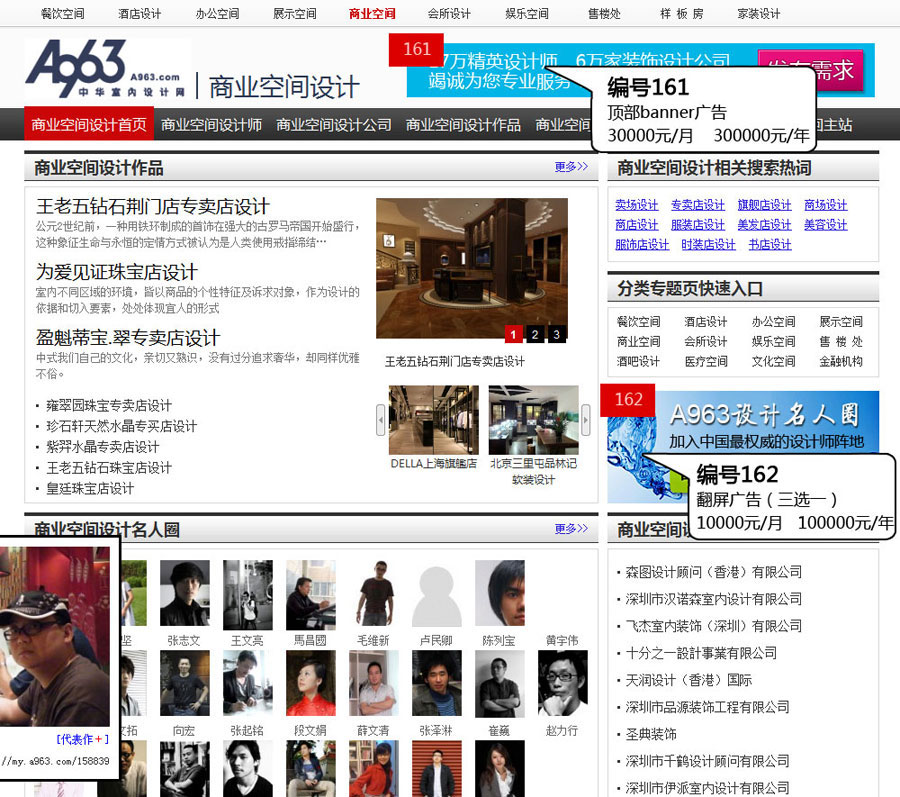This screenshot has width=900, height=797.
Task: Open article 王老五钻石荆门店专卖店设计 headline
Action: click(153, 207)
